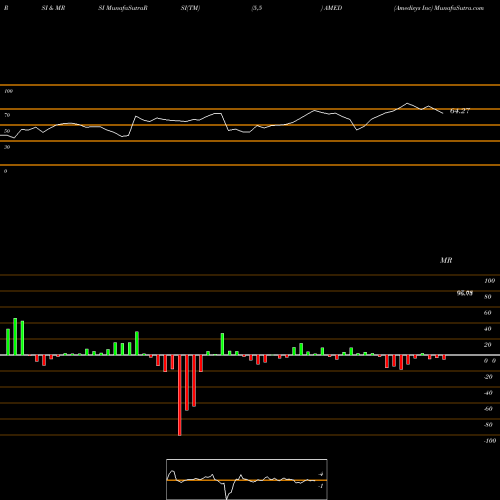Click the ") AMED" ticker text in header
500x500 pixels.
point(331,8)
